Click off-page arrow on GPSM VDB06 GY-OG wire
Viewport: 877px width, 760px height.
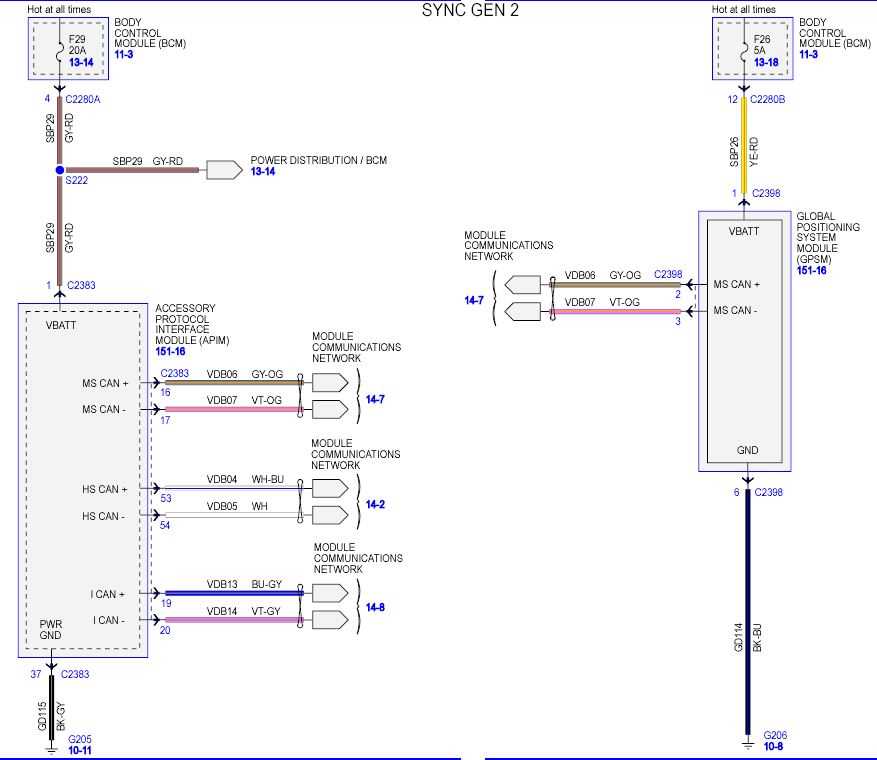(522, 285)
